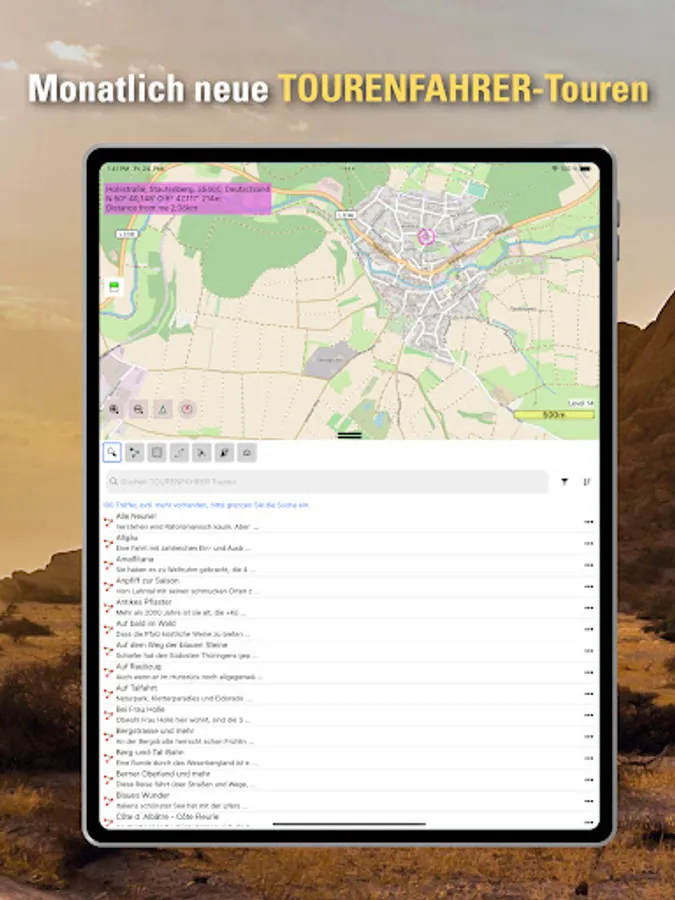Open the edit pencil tool icon
The height and width of the screenshot is (900, 675).
[224, 453]
